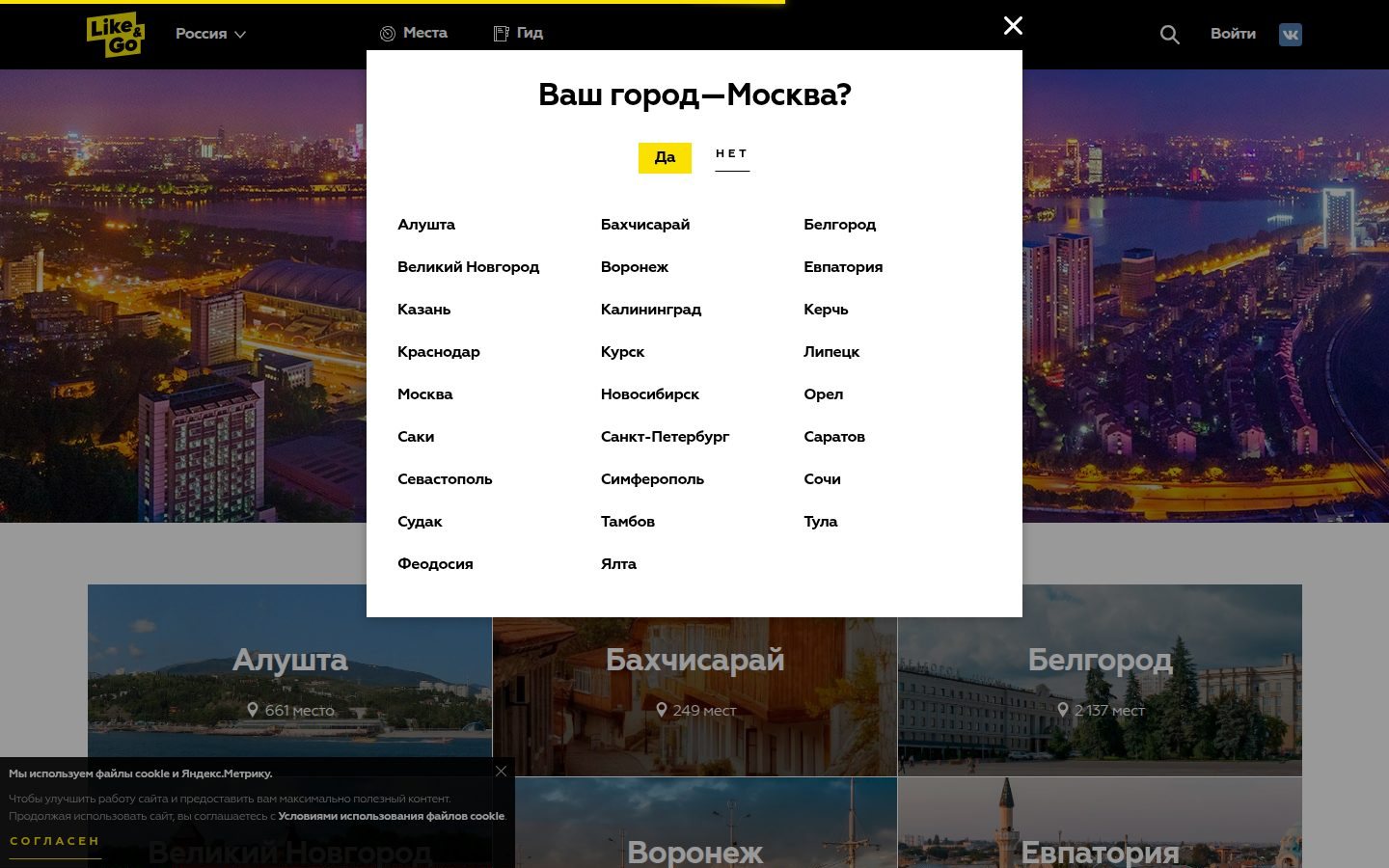Click Новосибирск in the city list
This screenshot has height=868, width=1389.
[650, 394]
